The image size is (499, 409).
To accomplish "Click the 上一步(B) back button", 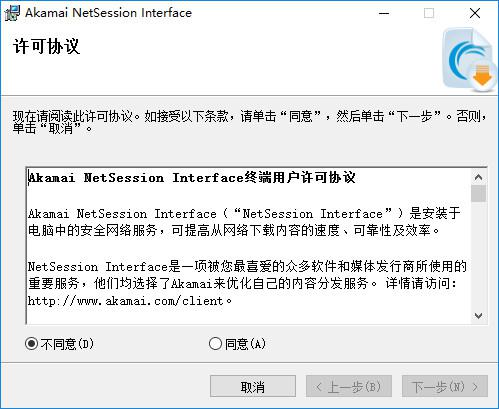I will pyautogui.click(x=349, y=387).
